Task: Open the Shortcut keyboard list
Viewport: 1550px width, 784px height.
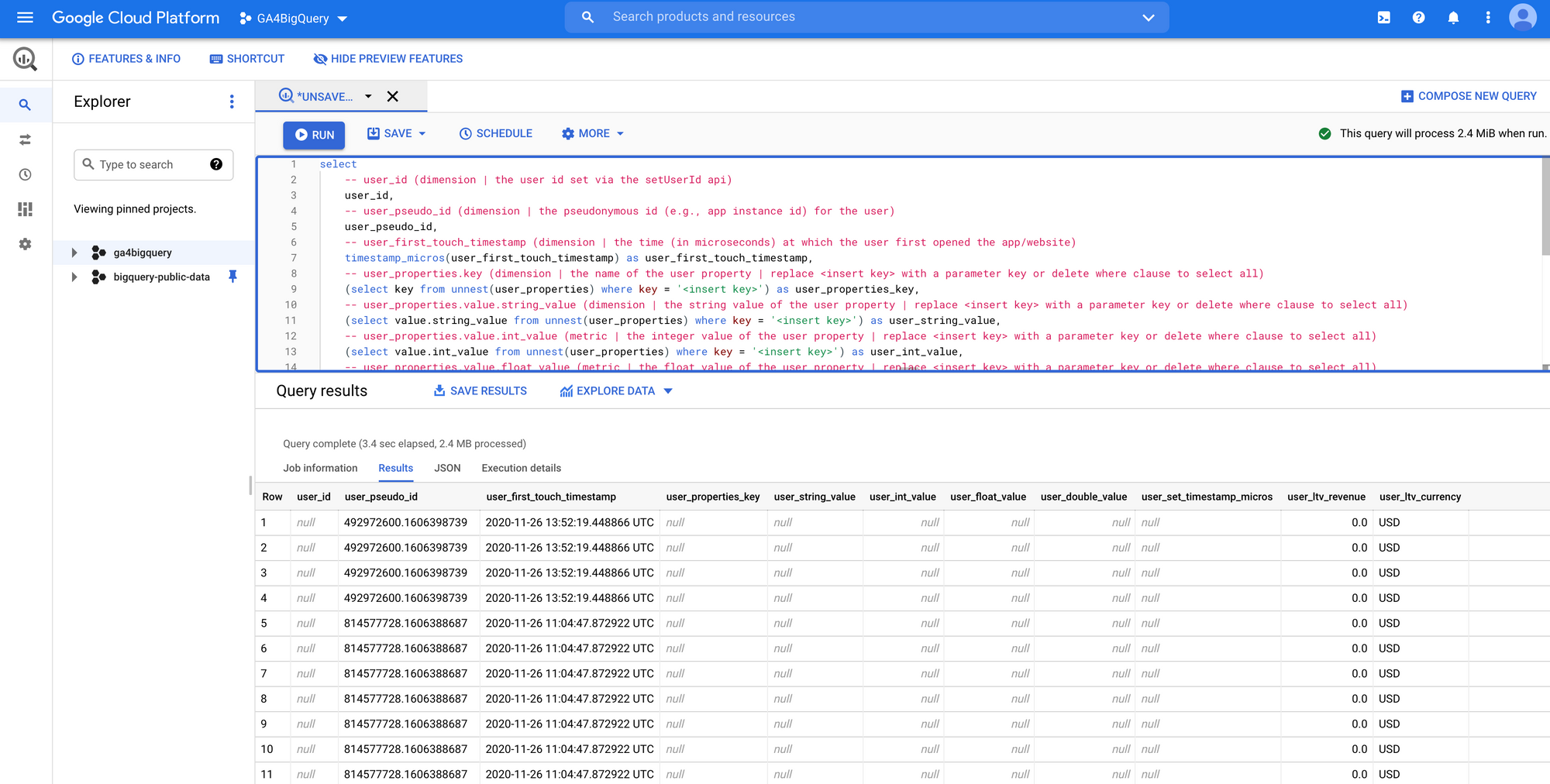Action: click(247, 59)
